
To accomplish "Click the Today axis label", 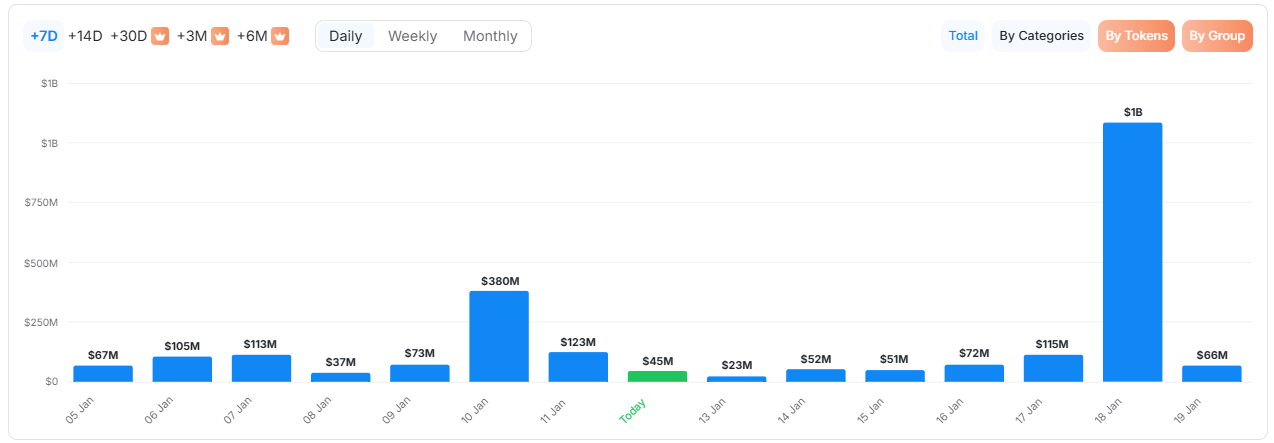I will 633,411.
